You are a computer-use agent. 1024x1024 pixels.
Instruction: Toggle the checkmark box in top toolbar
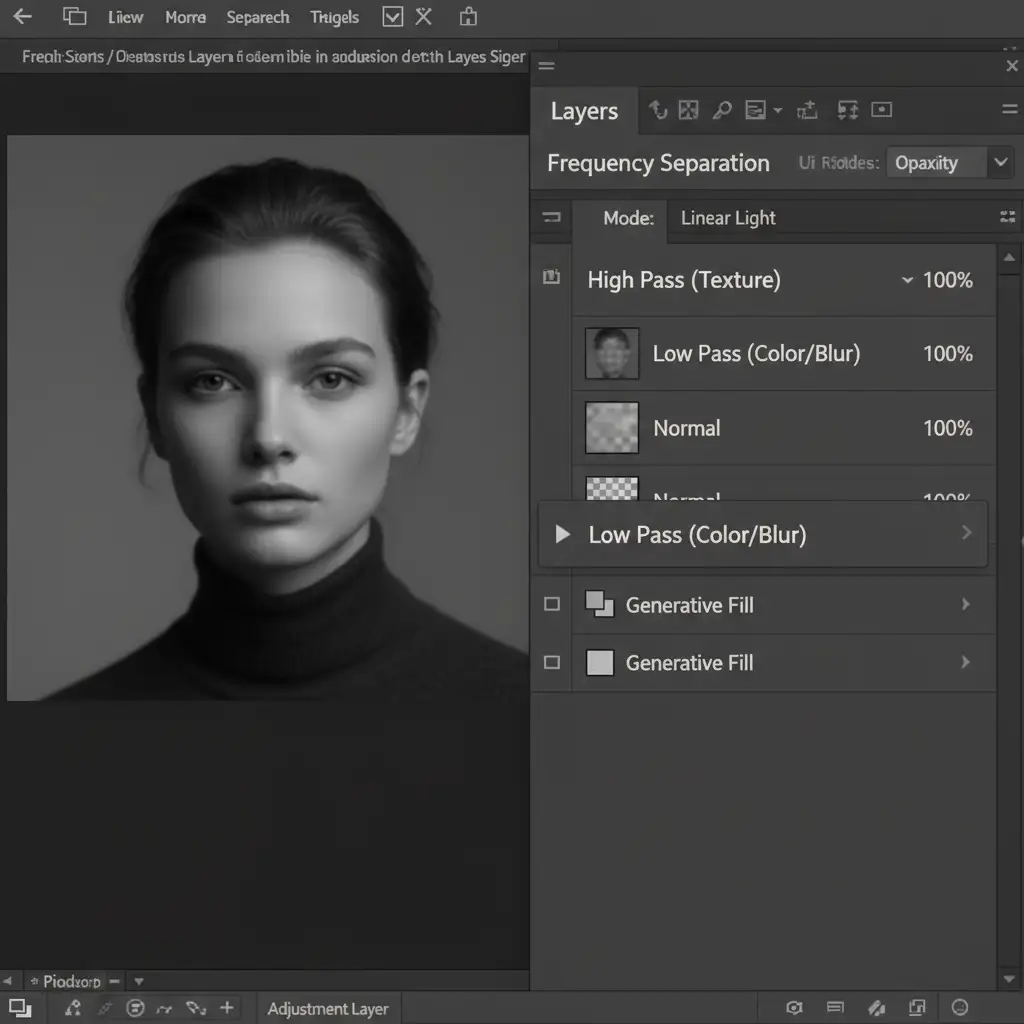pos(393,17)
